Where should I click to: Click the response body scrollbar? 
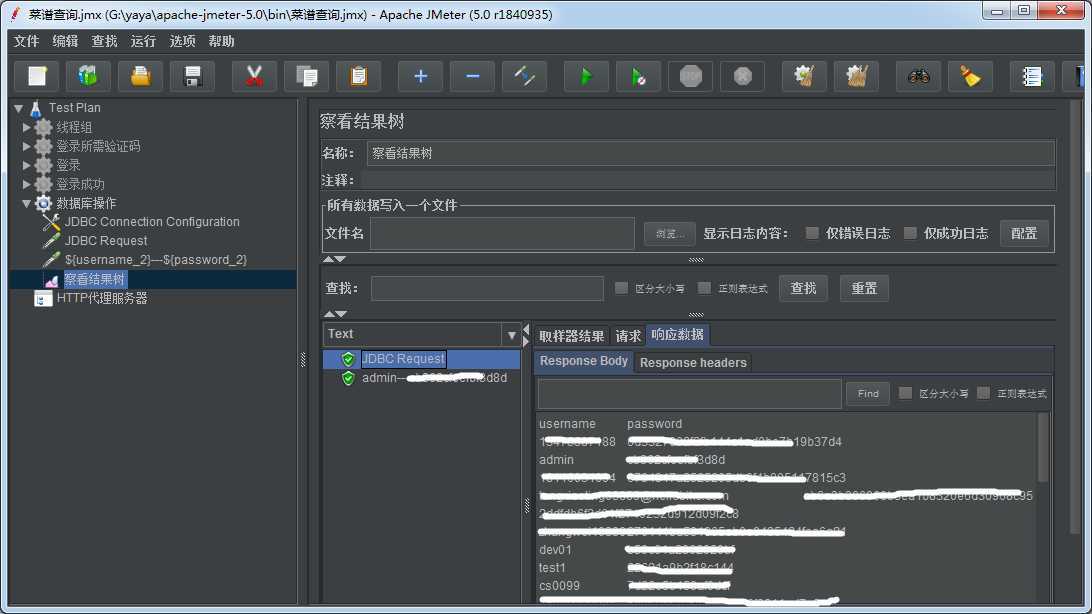coord(1043,448)
